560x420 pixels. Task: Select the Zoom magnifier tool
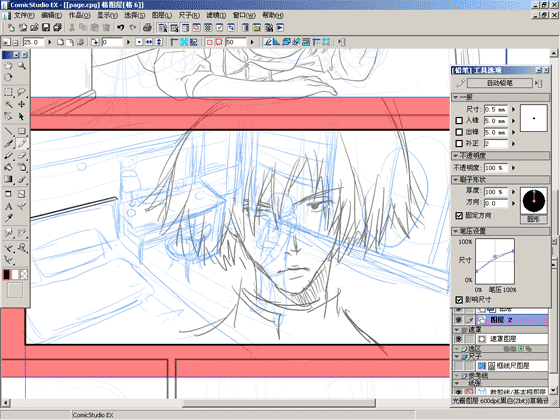click(22, 66)
